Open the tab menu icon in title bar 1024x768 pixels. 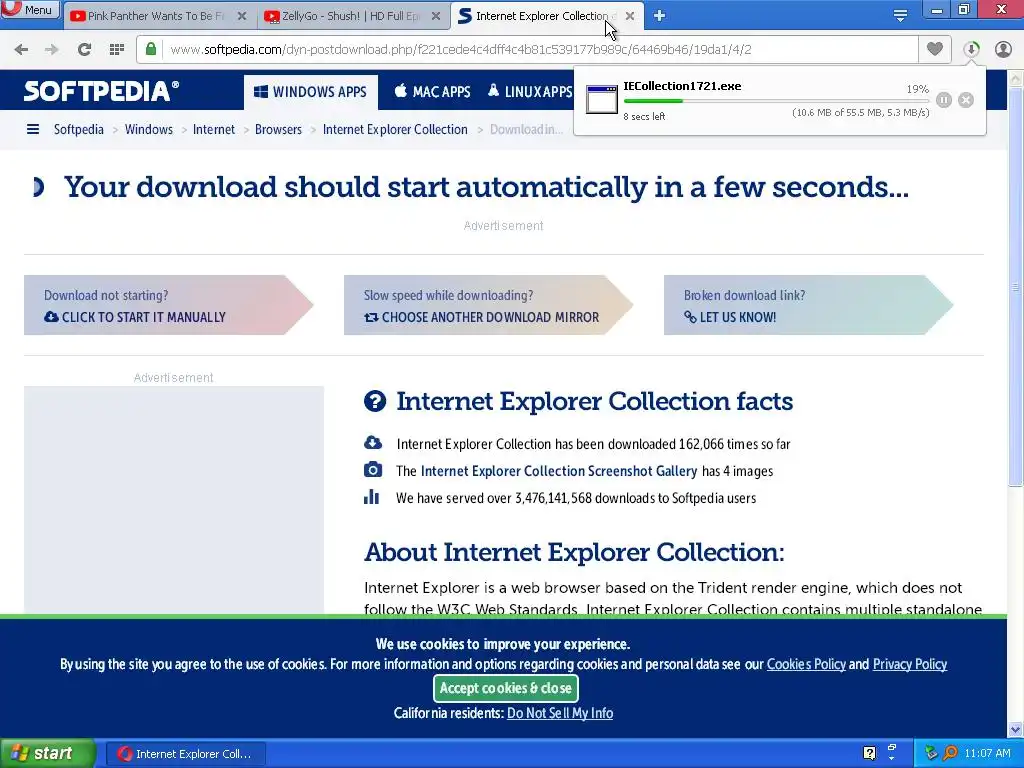(901, 16)
